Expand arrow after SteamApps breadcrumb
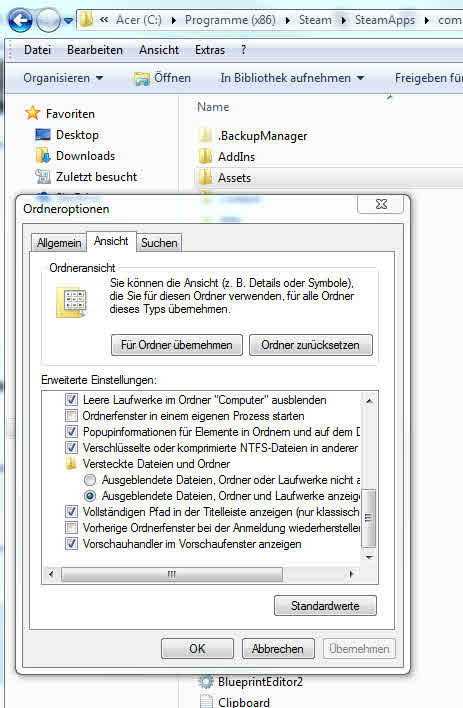The height and width of the screenshot is (708, 463). point(426,20)
